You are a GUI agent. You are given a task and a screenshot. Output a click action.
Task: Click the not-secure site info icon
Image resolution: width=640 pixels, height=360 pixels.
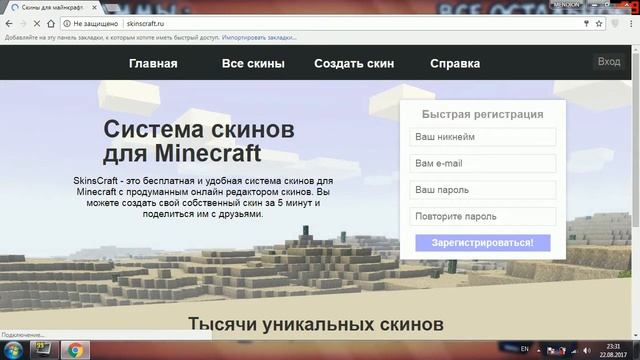point(67,24)
